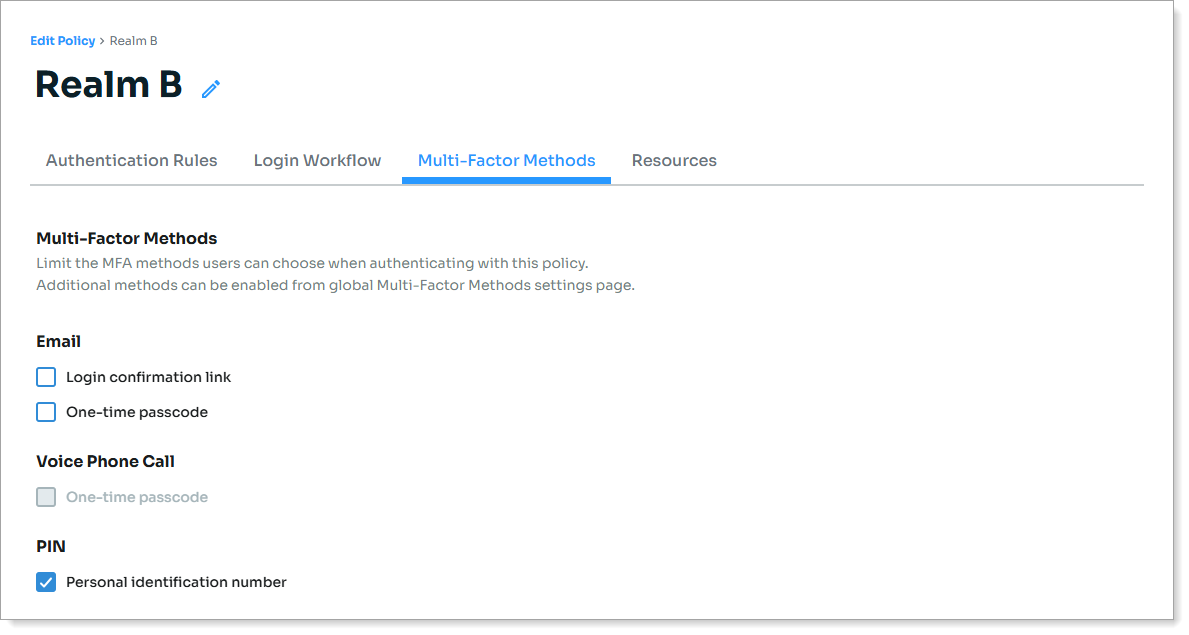Switch to the Authentication Rules tab
Screen dimensions: 1189x635
click(131, 160)
